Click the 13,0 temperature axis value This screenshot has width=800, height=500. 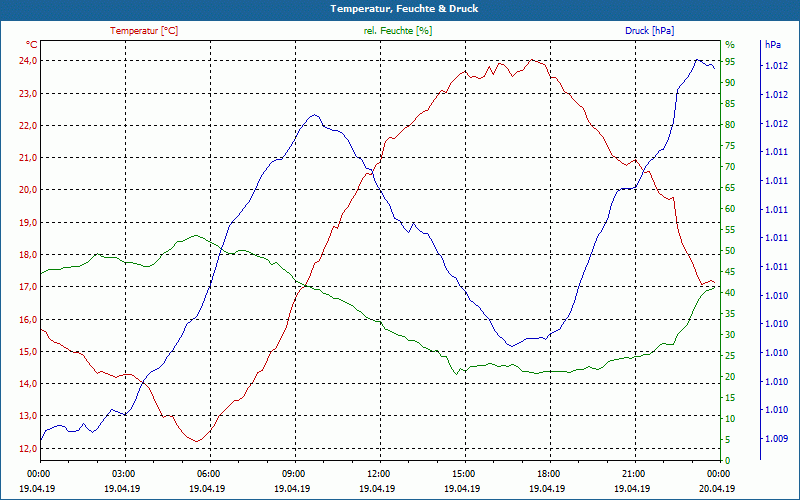[x=28, y=416]
